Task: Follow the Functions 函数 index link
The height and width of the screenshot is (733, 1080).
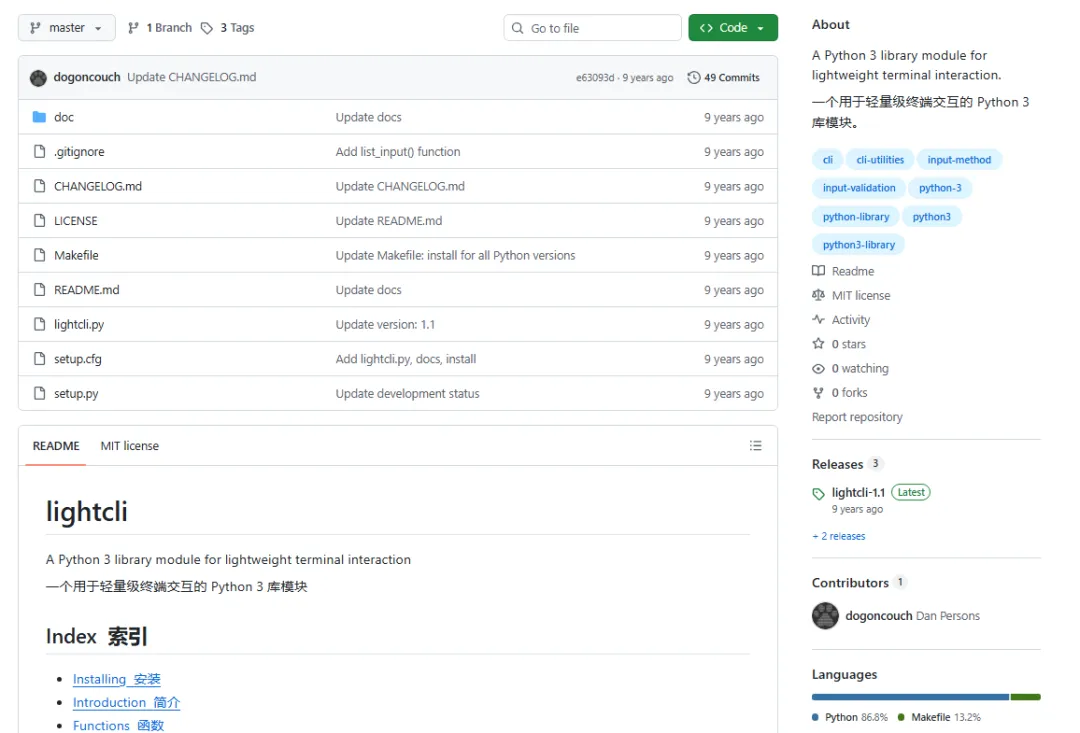Action: click(118, 725)
